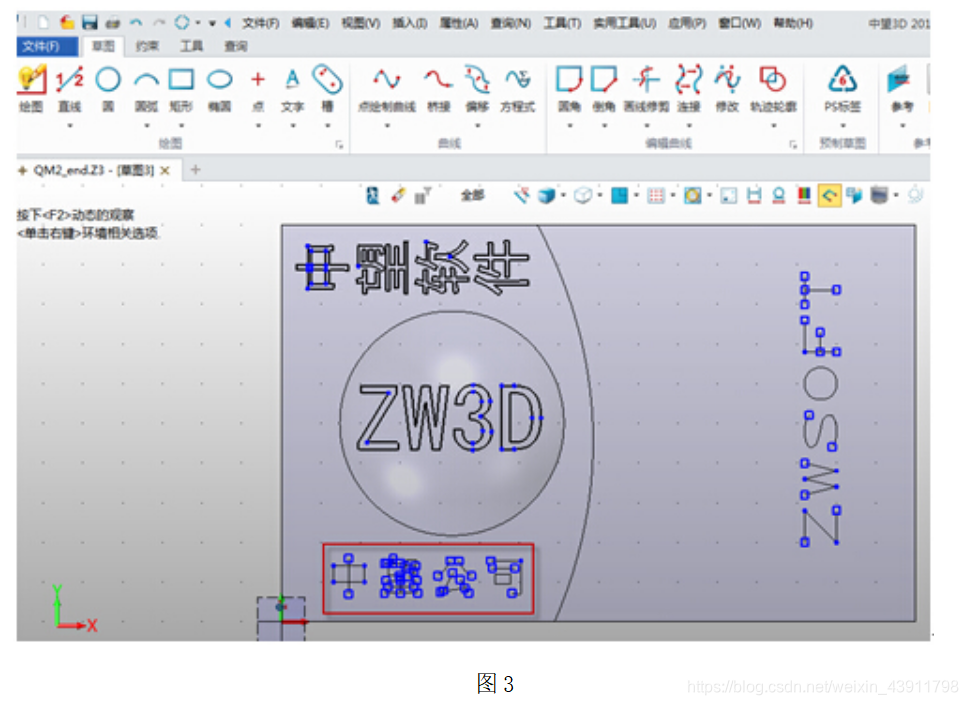Expand the 圆角 dropdown arrow
This screenshot has width=968, height=705.
click(x=570, y=125)
